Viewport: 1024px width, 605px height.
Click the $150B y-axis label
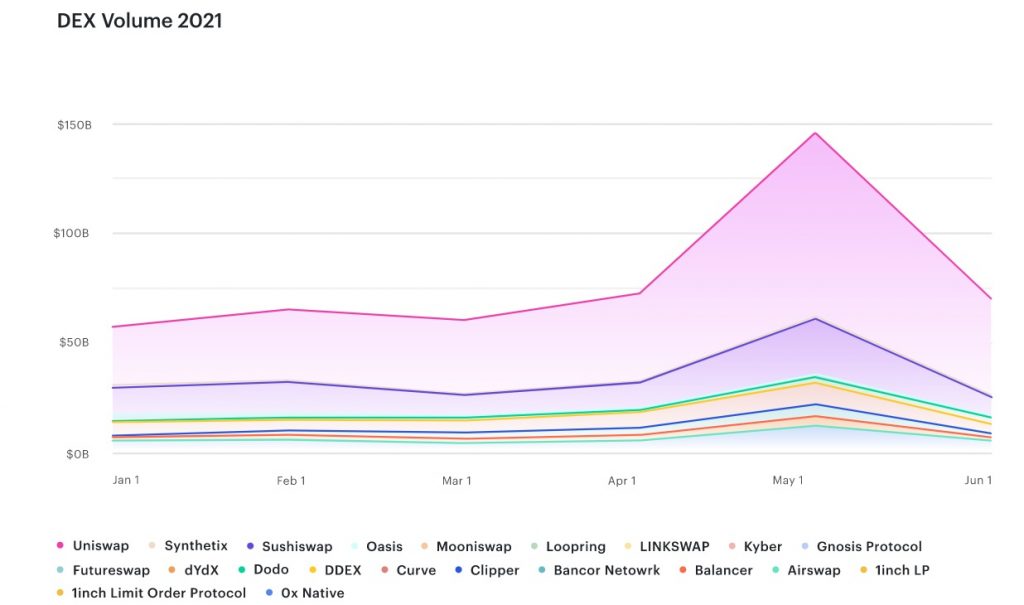(74, 125)
